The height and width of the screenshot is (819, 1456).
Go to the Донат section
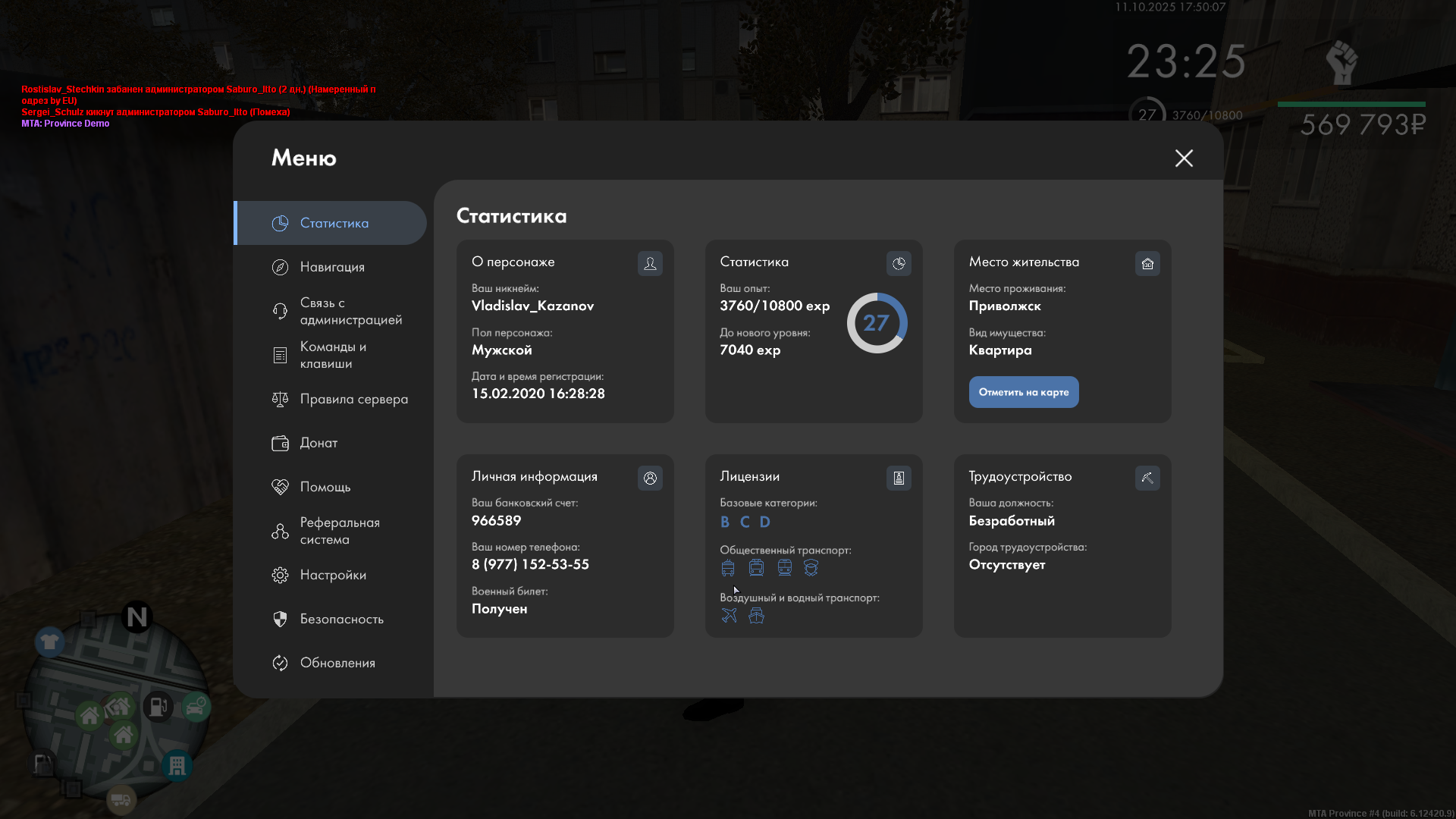[318, 443]
